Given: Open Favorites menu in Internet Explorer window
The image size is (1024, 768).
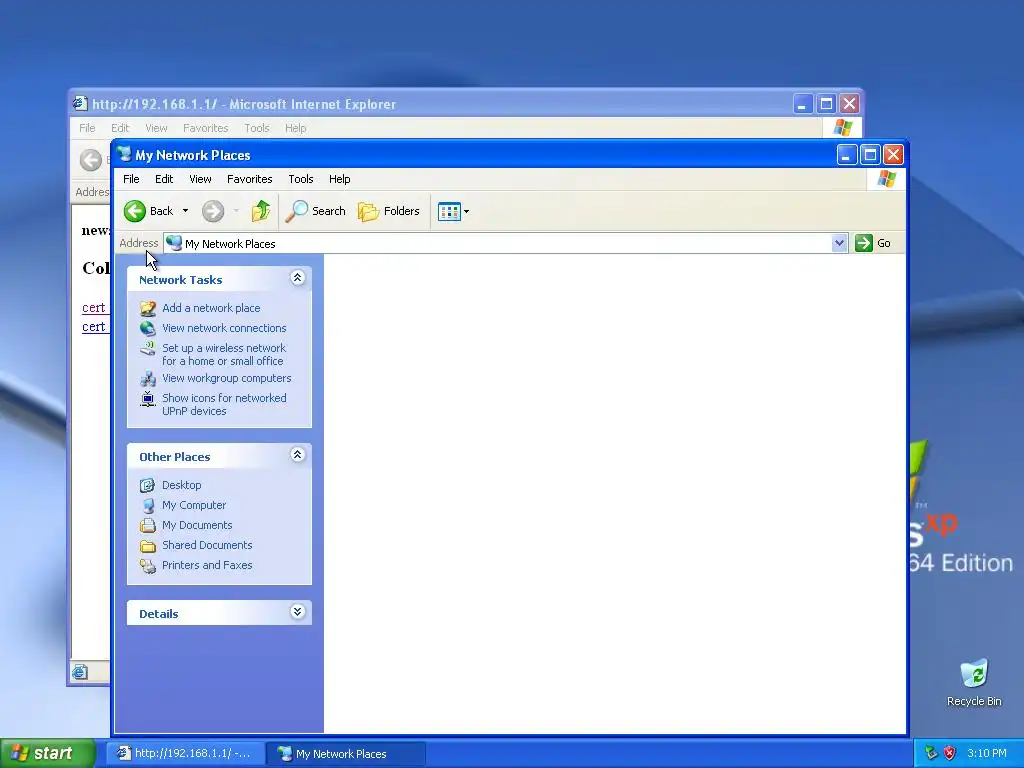Looking at the screenshot, I should tap(206, 128).
